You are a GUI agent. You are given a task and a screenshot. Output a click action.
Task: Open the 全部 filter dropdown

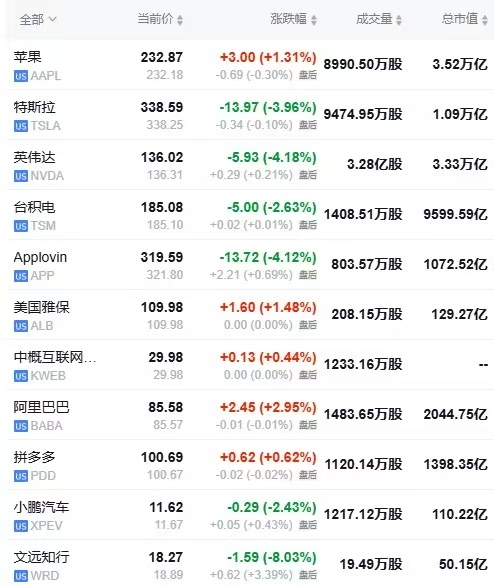38,19
